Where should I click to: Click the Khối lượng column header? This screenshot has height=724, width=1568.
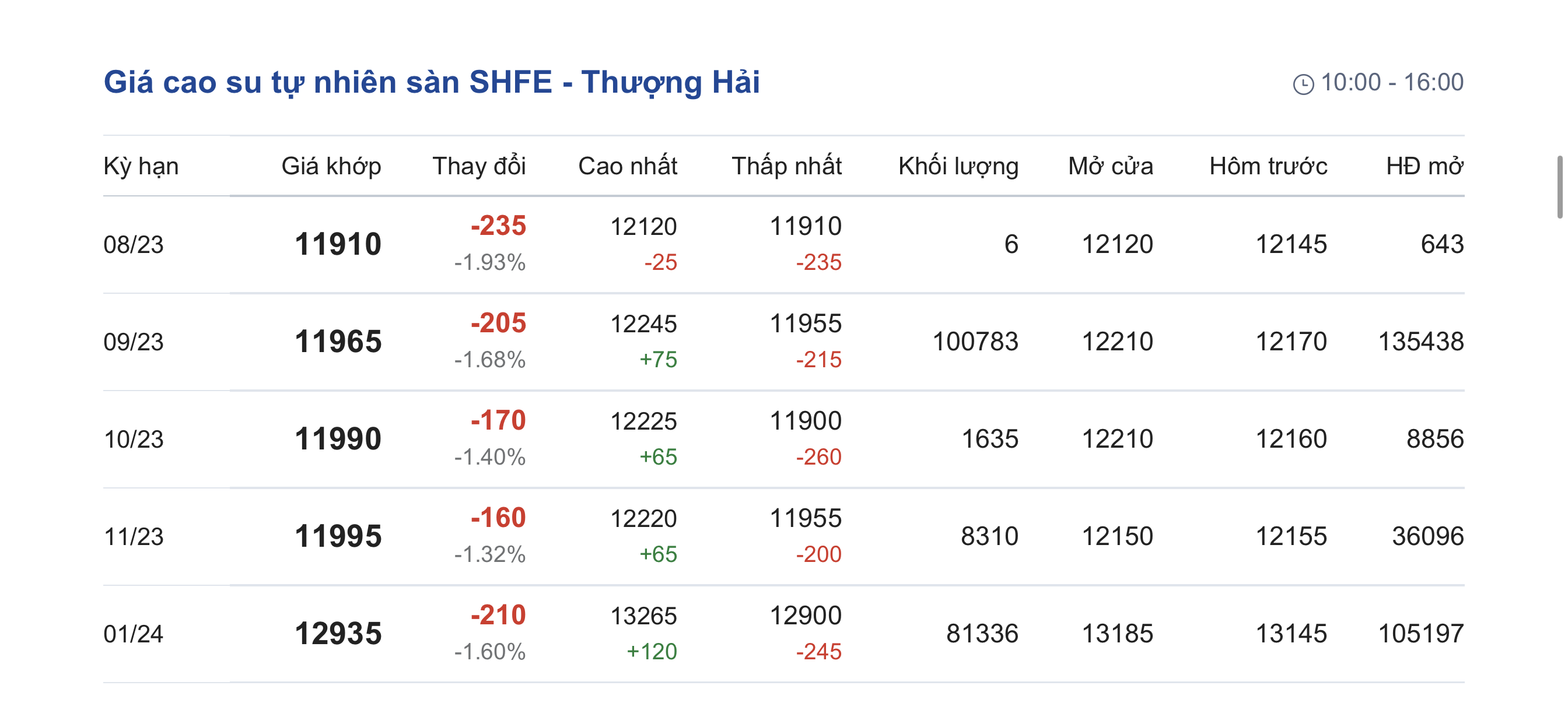point(958,166)
